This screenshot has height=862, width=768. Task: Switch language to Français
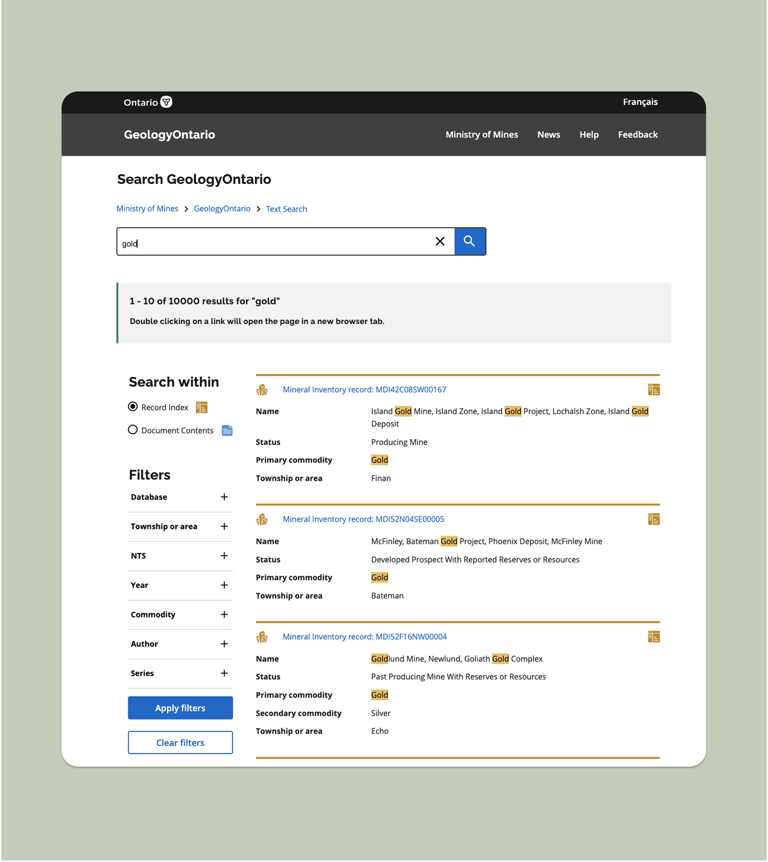(x=640, y=102)
